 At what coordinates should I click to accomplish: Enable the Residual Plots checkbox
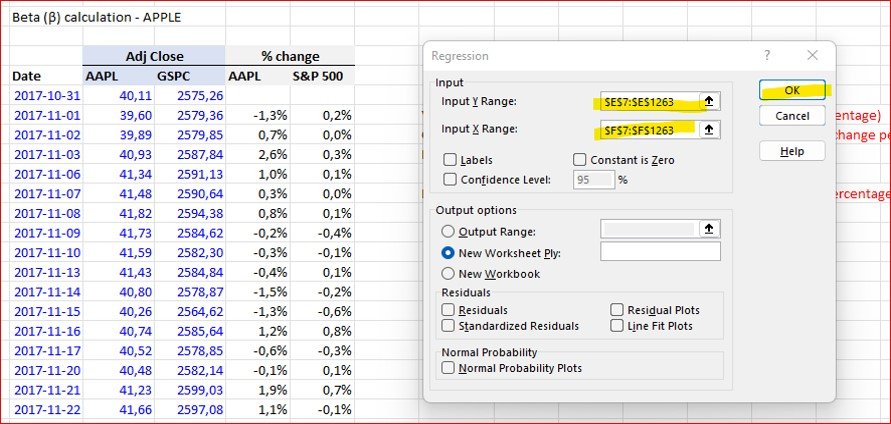coord(618,310)
